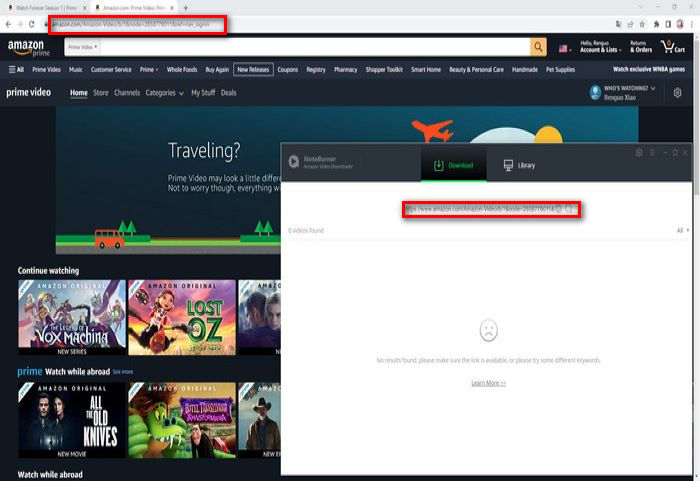The height and width of the screenshot is (481, 700).
Task: Click in the Amazon search input field
Action: pos(315,47)
